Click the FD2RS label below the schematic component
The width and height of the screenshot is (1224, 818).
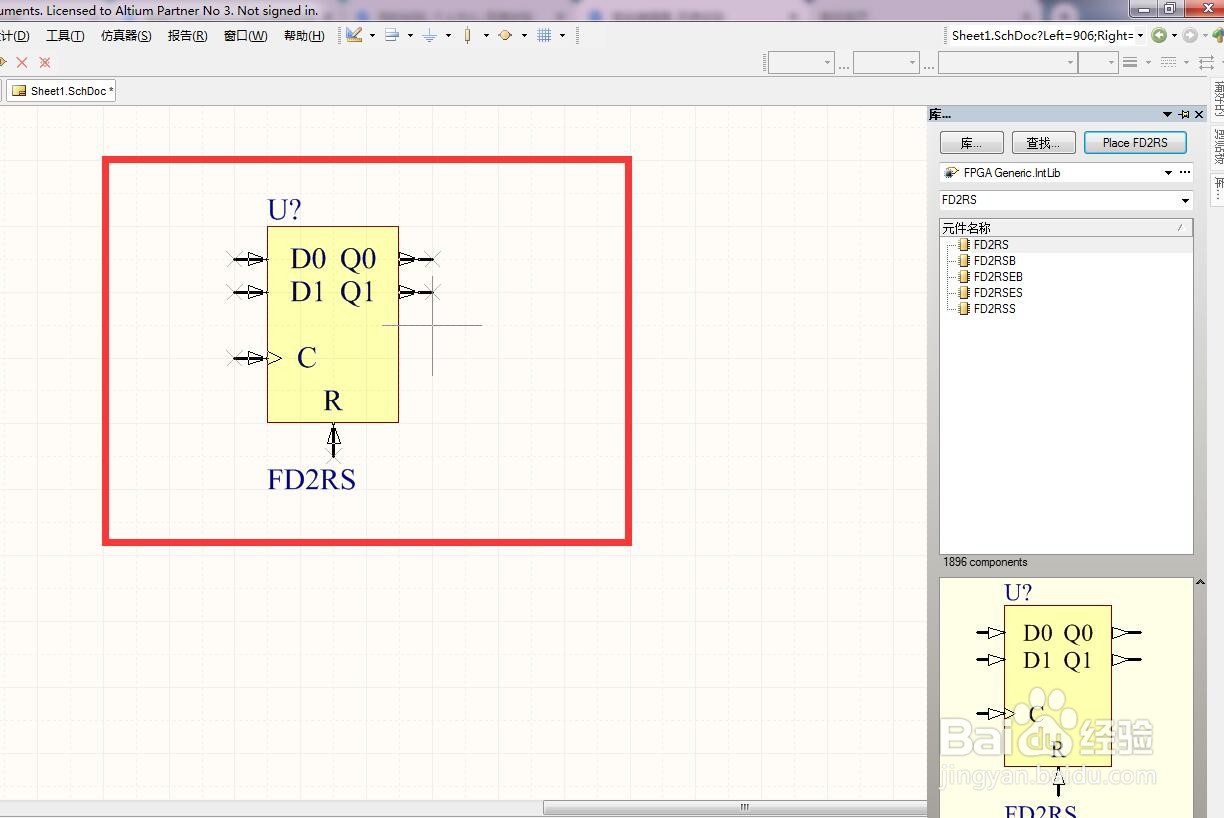tap(312, 480)
